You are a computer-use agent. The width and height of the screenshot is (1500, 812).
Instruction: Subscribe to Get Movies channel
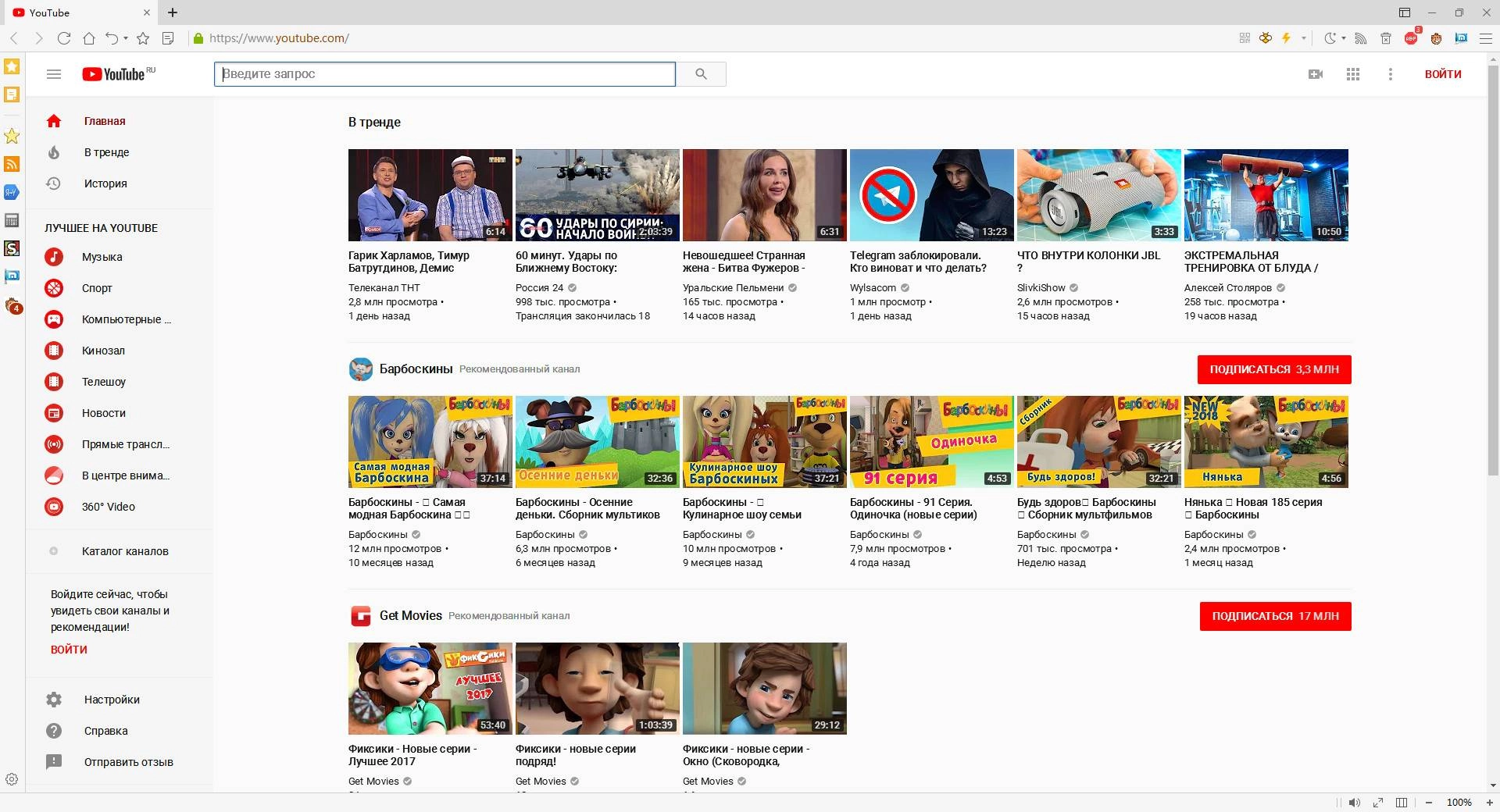1276,616
